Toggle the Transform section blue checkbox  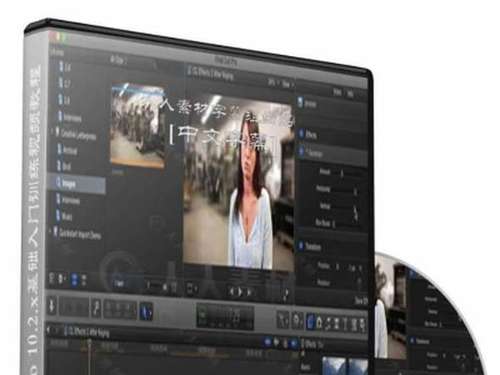(301, 246)
